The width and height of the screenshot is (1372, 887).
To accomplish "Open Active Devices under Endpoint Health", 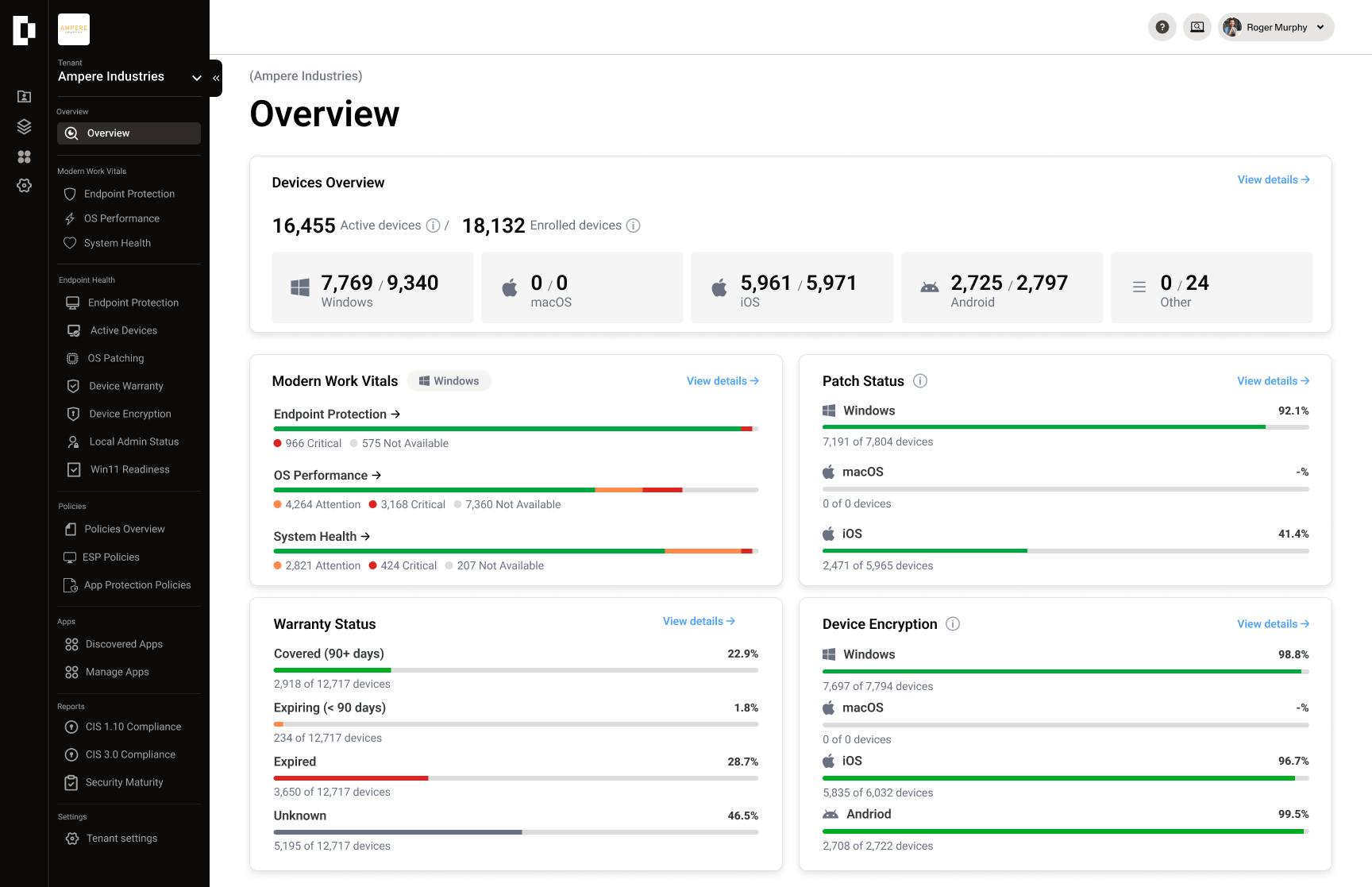I will pyautogui.click(x=124, y=330).
